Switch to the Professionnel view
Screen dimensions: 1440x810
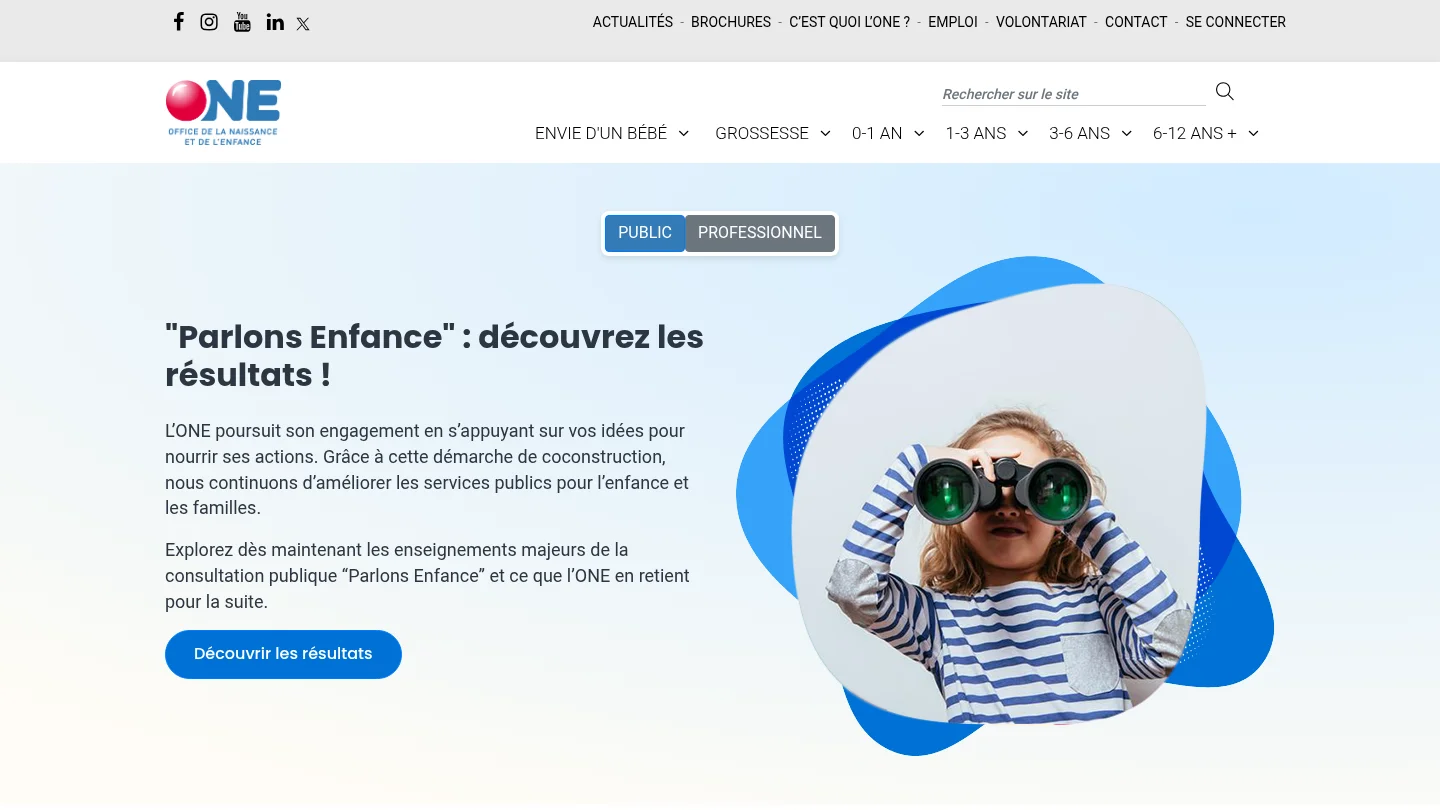click(x=760, y=233)
